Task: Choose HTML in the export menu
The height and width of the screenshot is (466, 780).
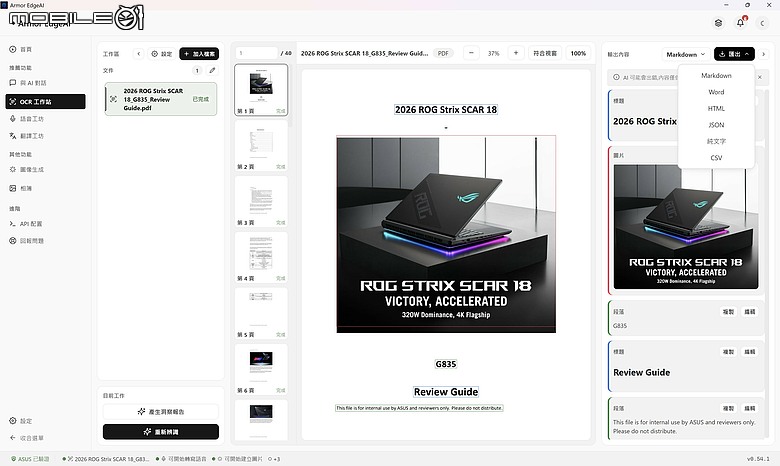Action: (x=716, y=108)
